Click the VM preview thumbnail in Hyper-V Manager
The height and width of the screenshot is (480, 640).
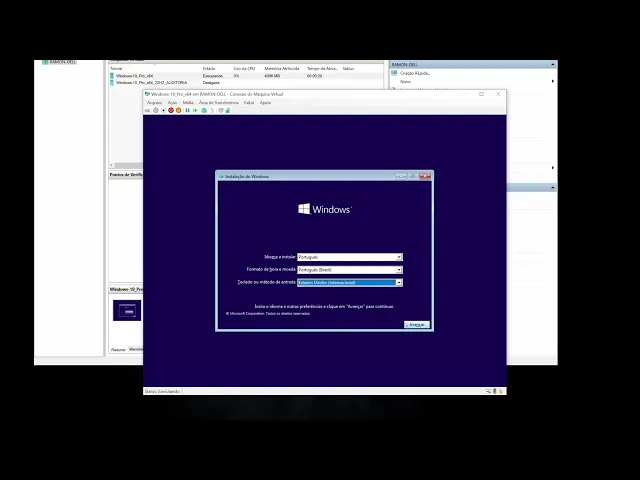127,310
